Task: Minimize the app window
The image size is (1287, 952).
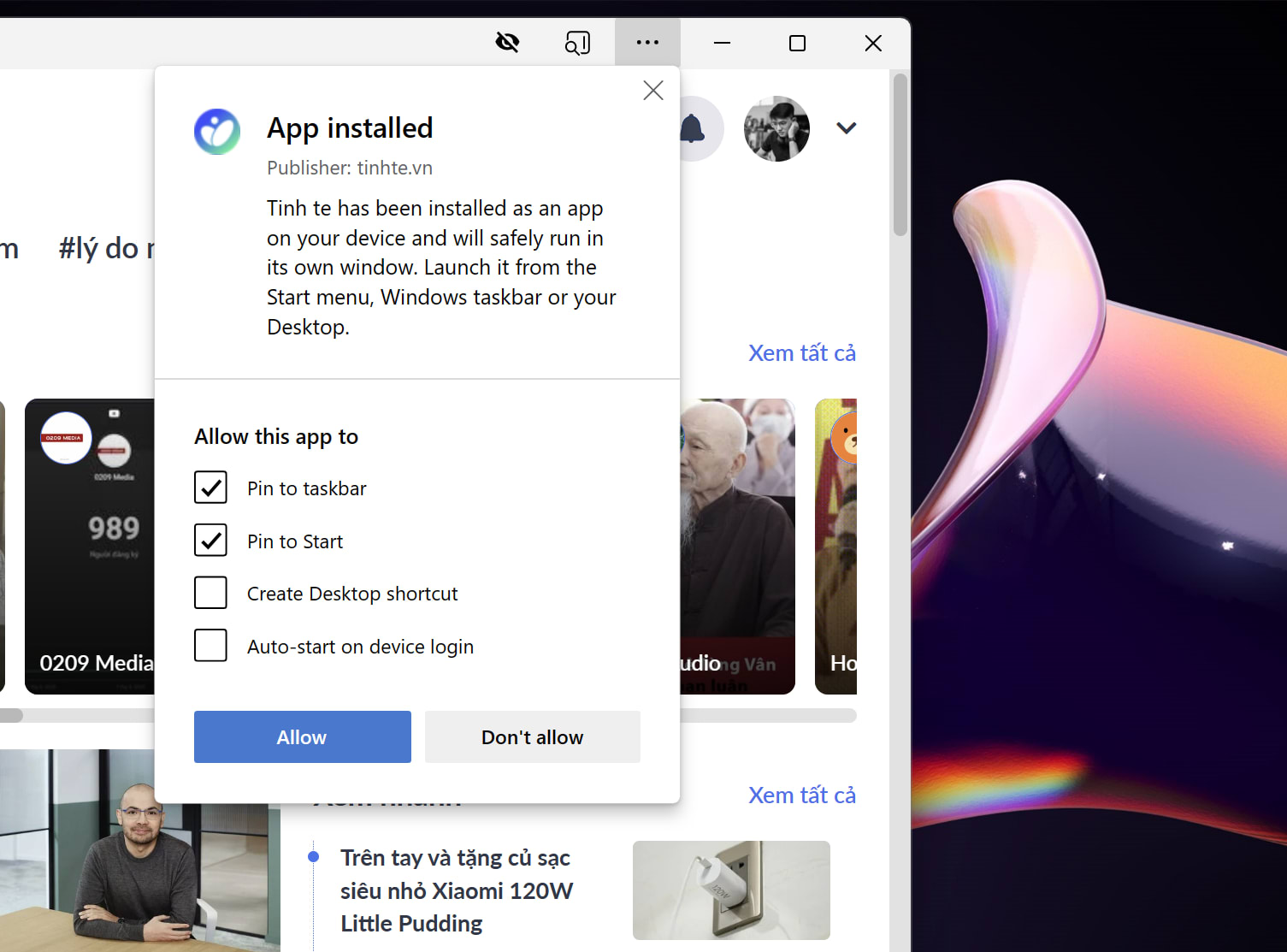Action: (723, 43)
